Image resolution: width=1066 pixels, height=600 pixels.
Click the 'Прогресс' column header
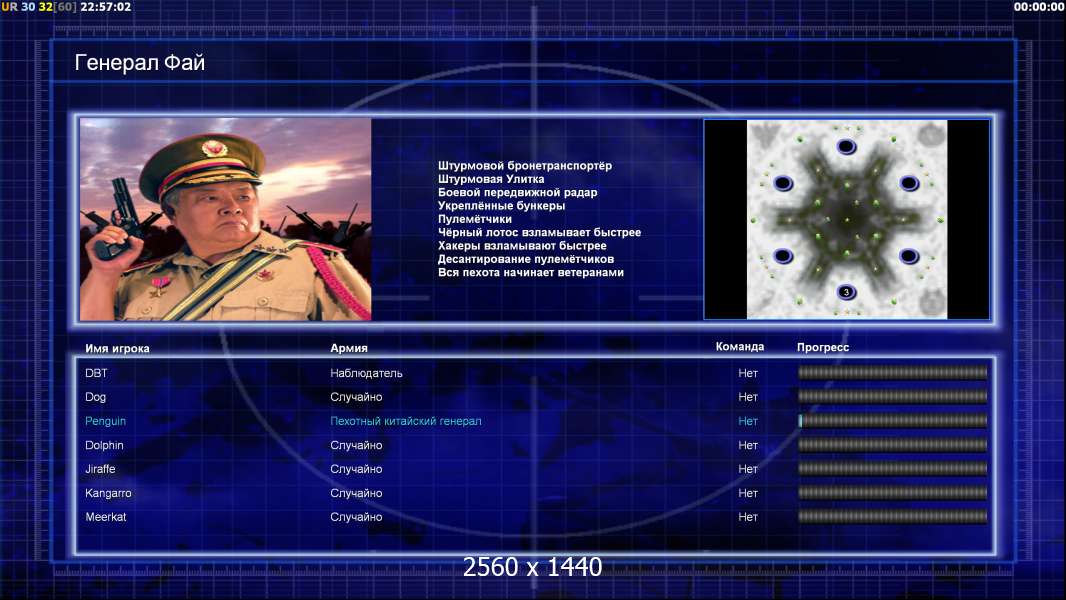point(823,347)
